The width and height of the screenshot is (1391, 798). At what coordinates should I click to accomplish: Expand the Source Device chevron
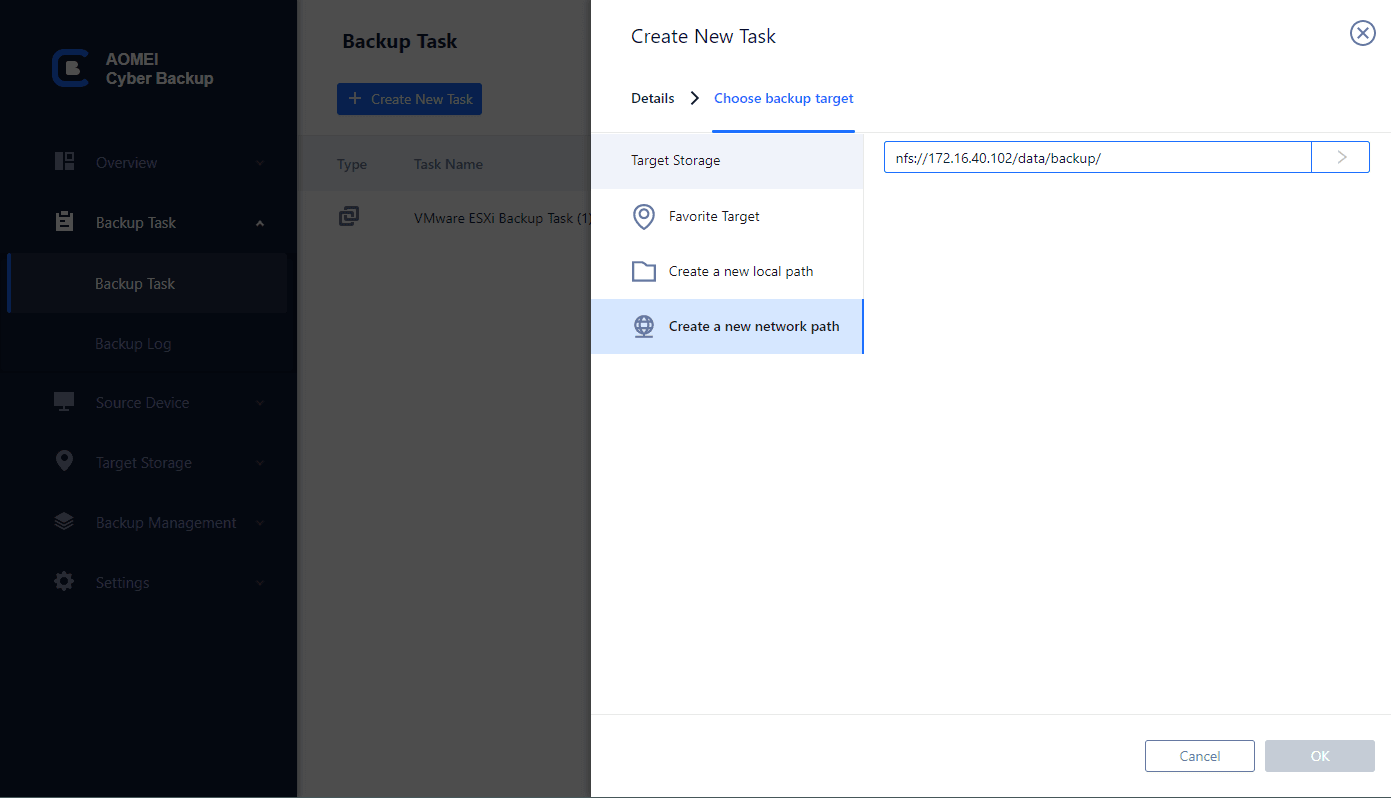point(260,403)
